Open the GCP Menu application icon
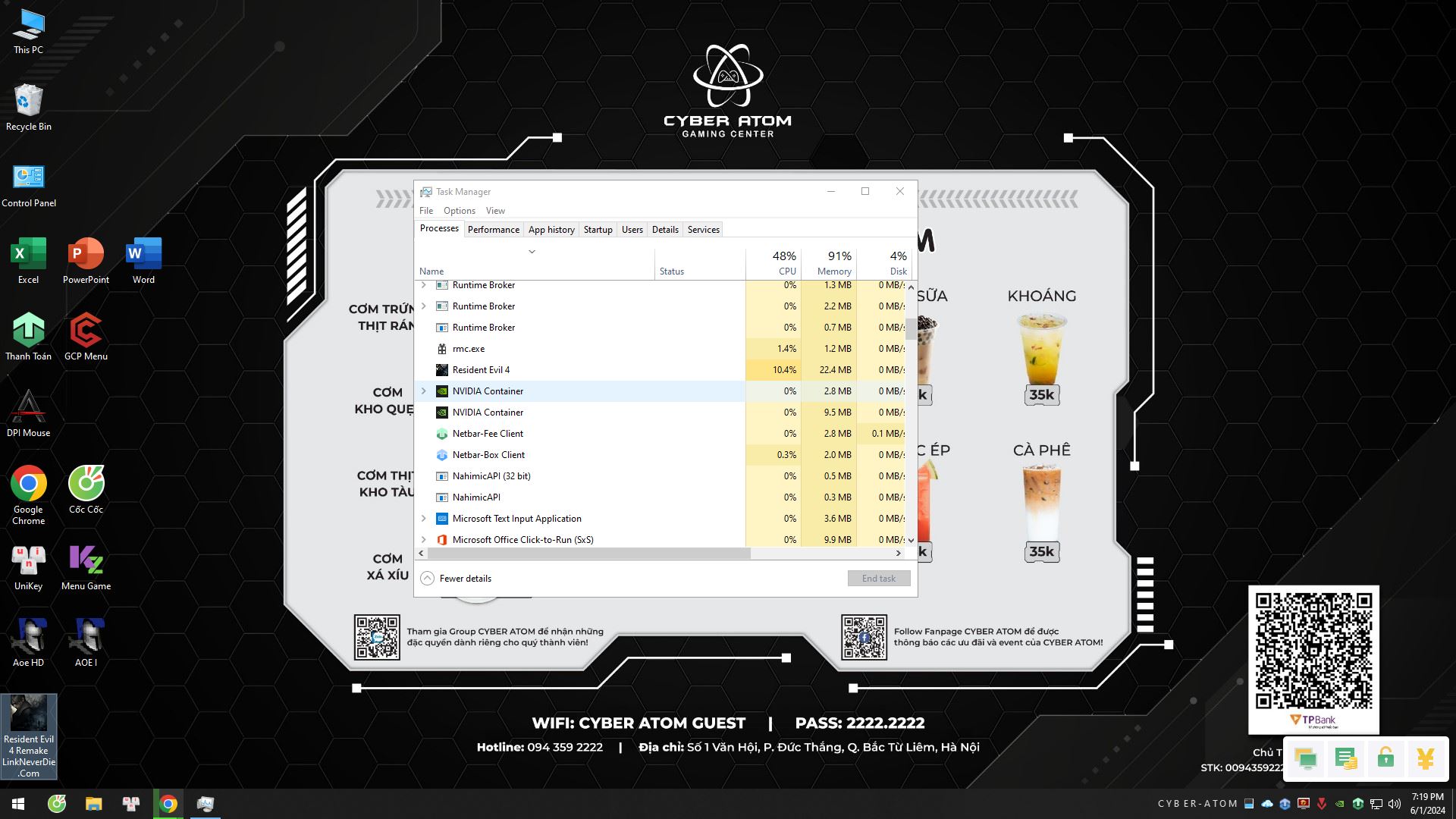Screen dimensions: 1456x819 (85, 330)
